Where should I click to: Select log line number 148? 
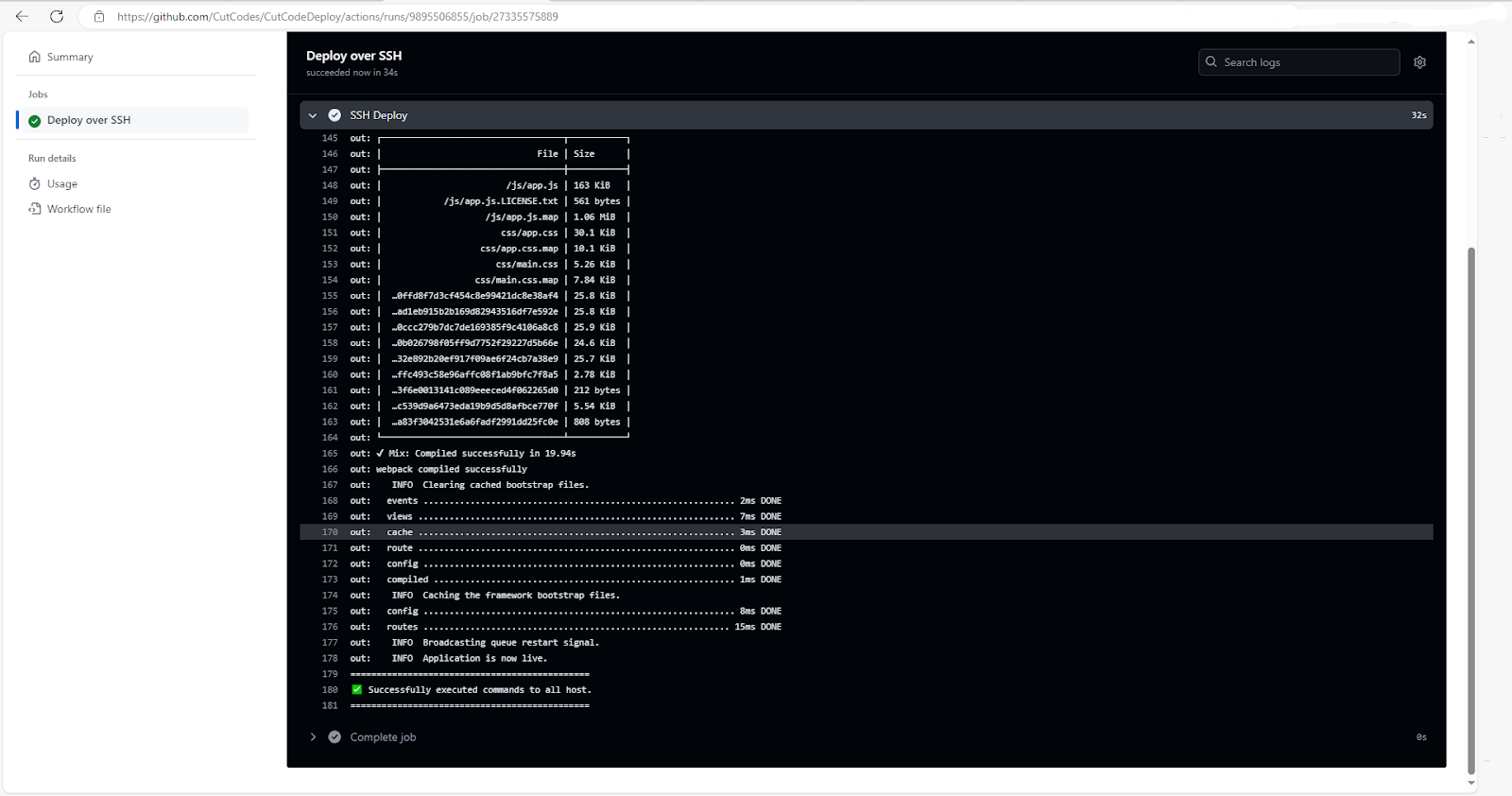[330, 185]
